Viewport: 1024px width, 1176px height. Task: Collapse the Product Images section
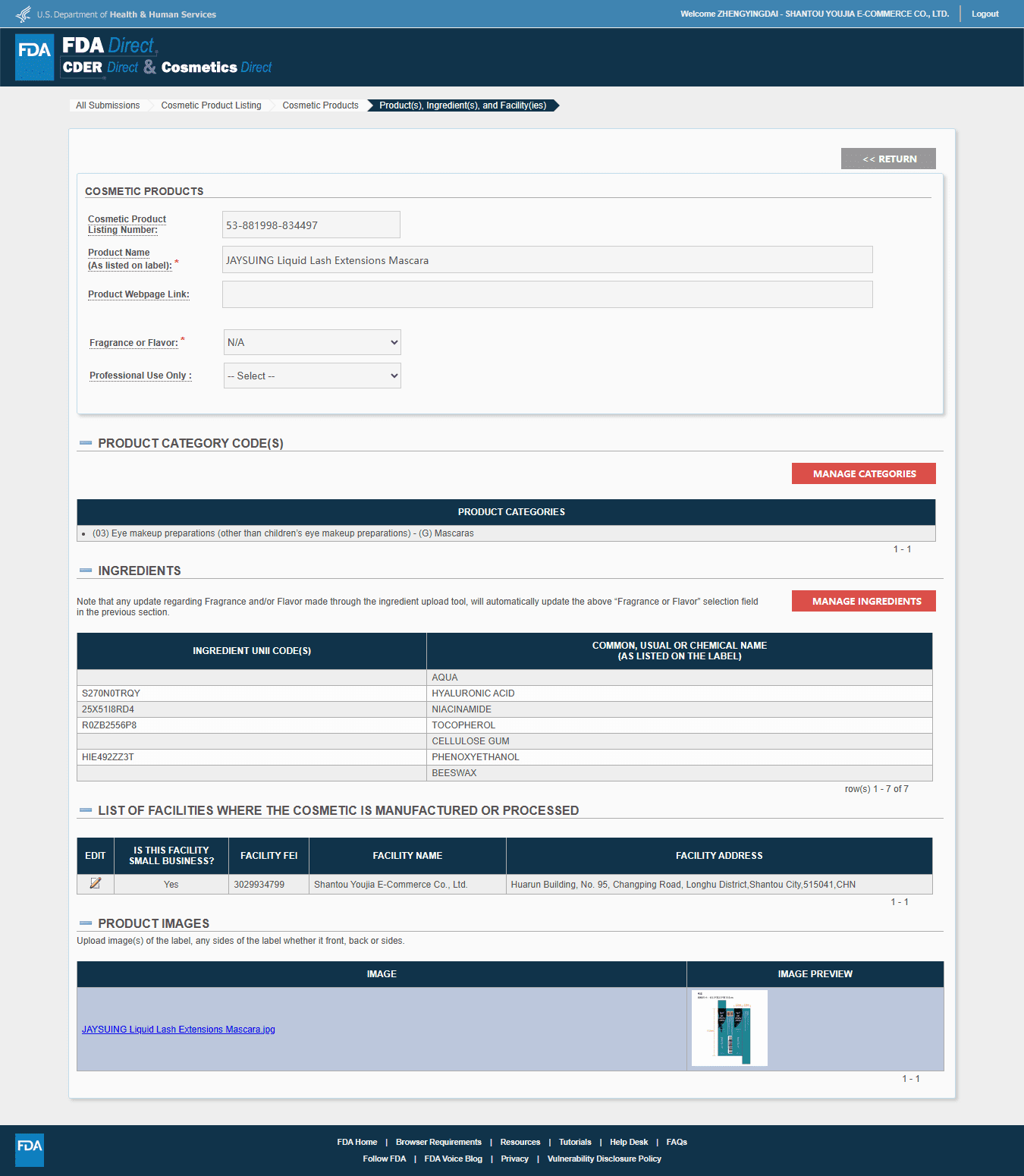(86, 923)
